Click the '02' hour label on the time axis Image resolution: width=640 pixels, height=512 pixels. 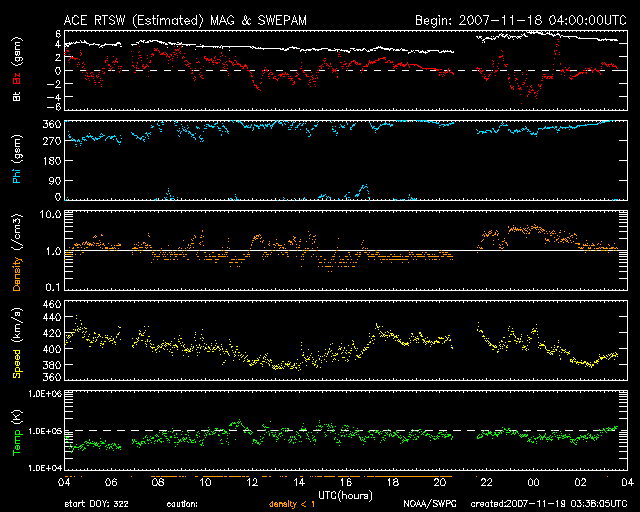(x=580, y=483)
